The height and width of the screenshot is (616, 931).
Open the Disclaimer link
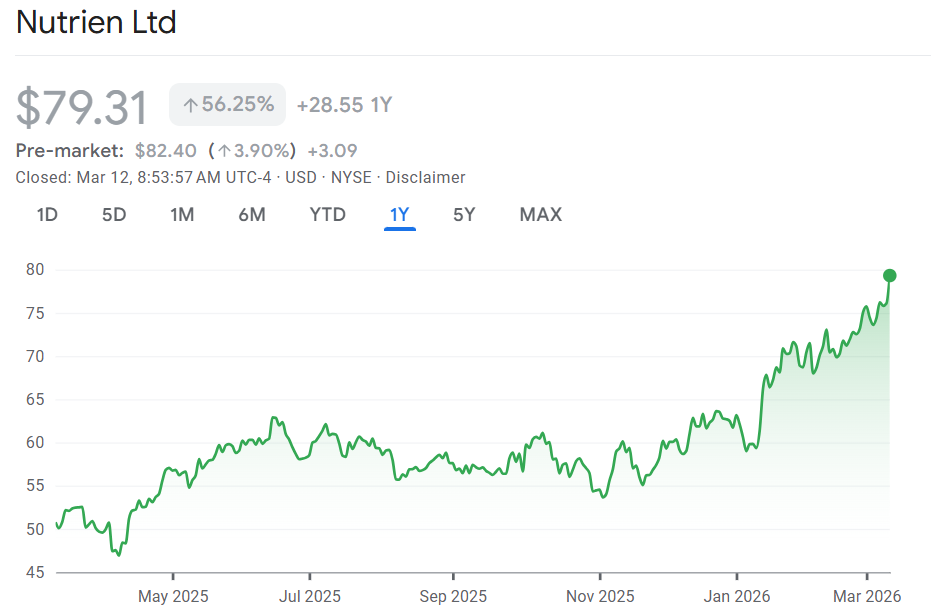coord(425,177)
